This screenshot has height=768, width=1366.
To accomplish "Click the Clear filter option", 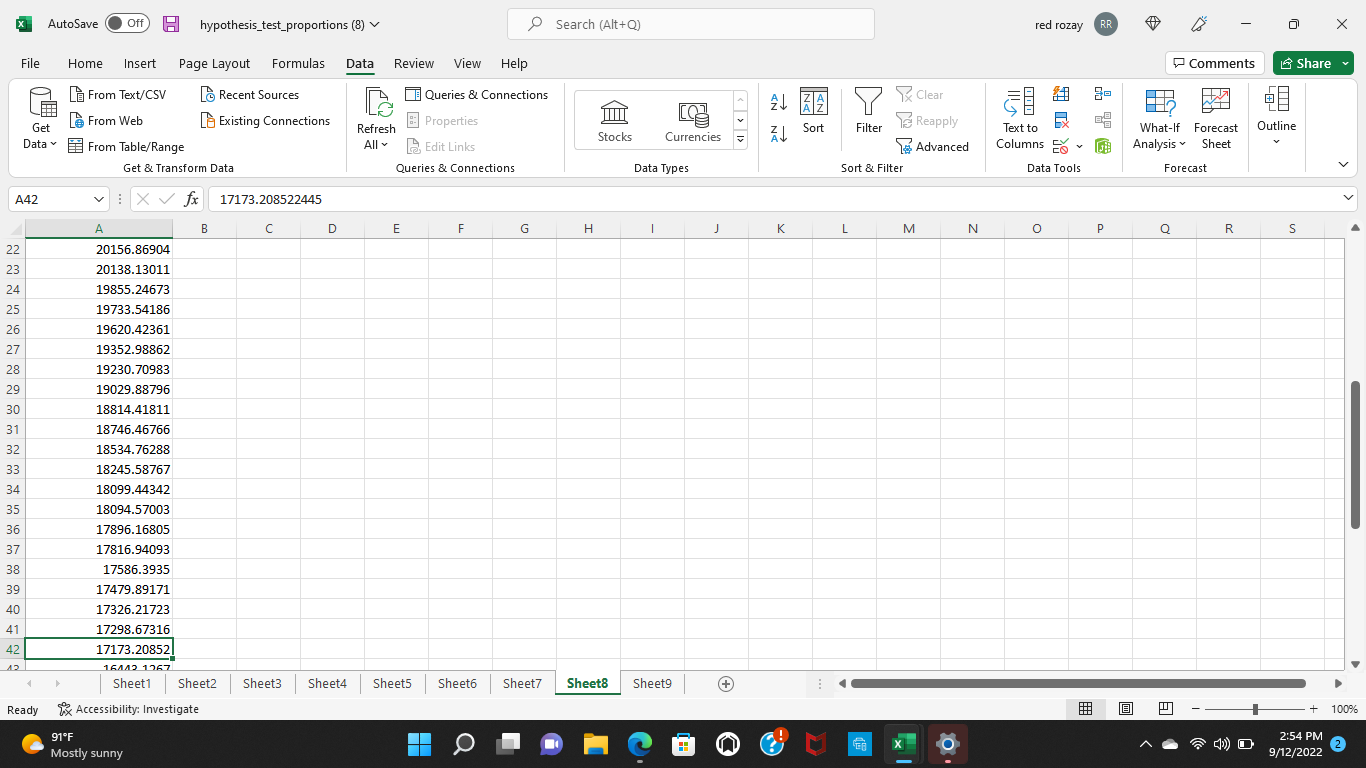I will pyautogui.click(x=920, y=94).
